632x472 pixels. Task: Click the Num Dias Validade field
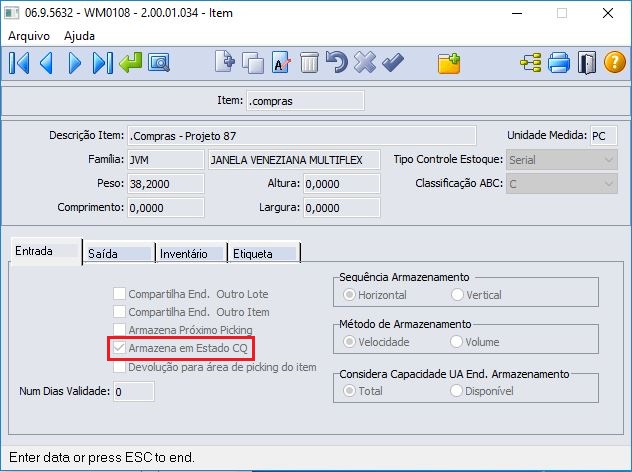tap(134, 391)
